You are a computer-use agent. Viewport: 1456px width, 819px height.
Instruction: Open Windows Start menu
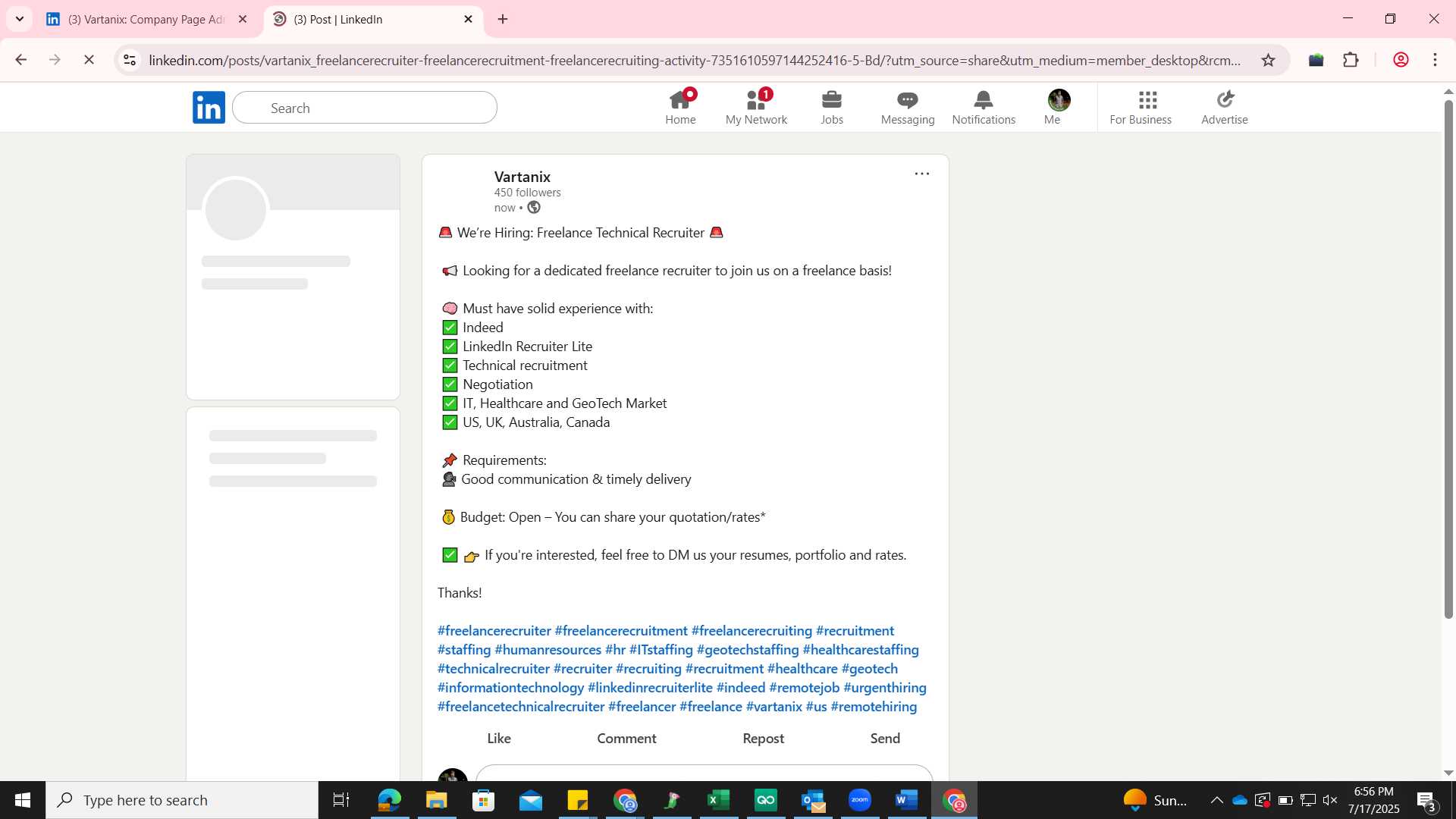(x=23, y=800)
